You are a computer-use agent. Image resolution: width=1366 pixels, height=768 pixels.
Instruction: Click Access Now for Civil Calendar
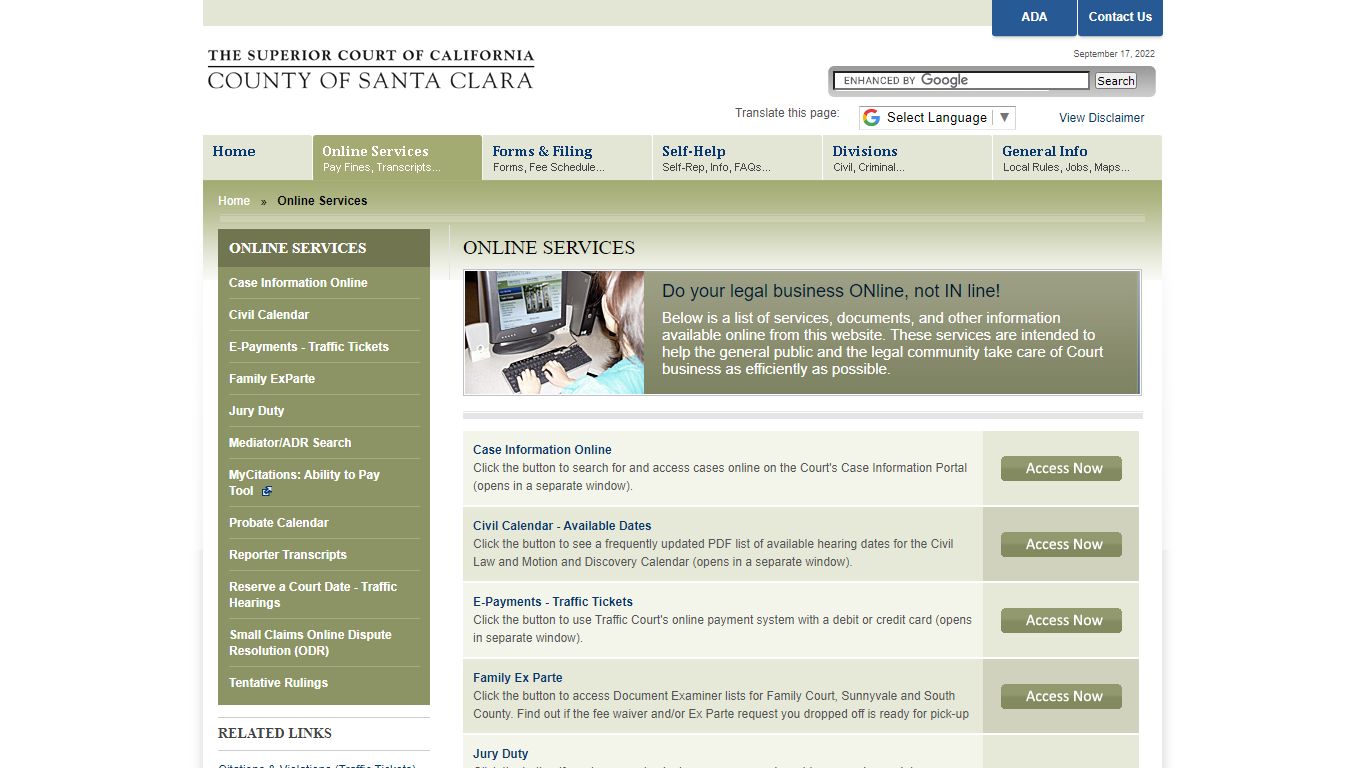click(x=1061, y=544)
